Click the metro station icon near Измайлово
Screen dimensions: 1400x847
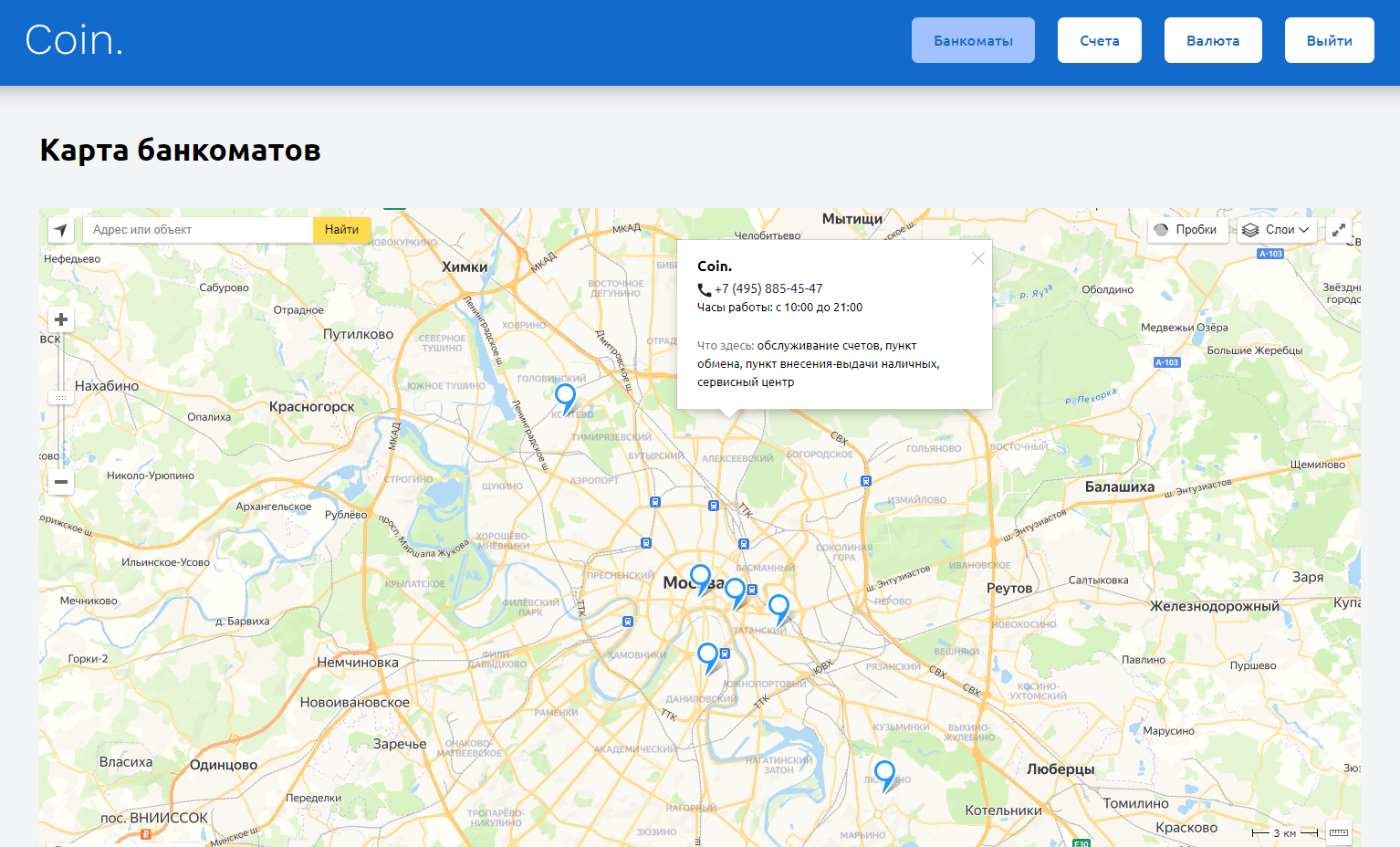866,481
